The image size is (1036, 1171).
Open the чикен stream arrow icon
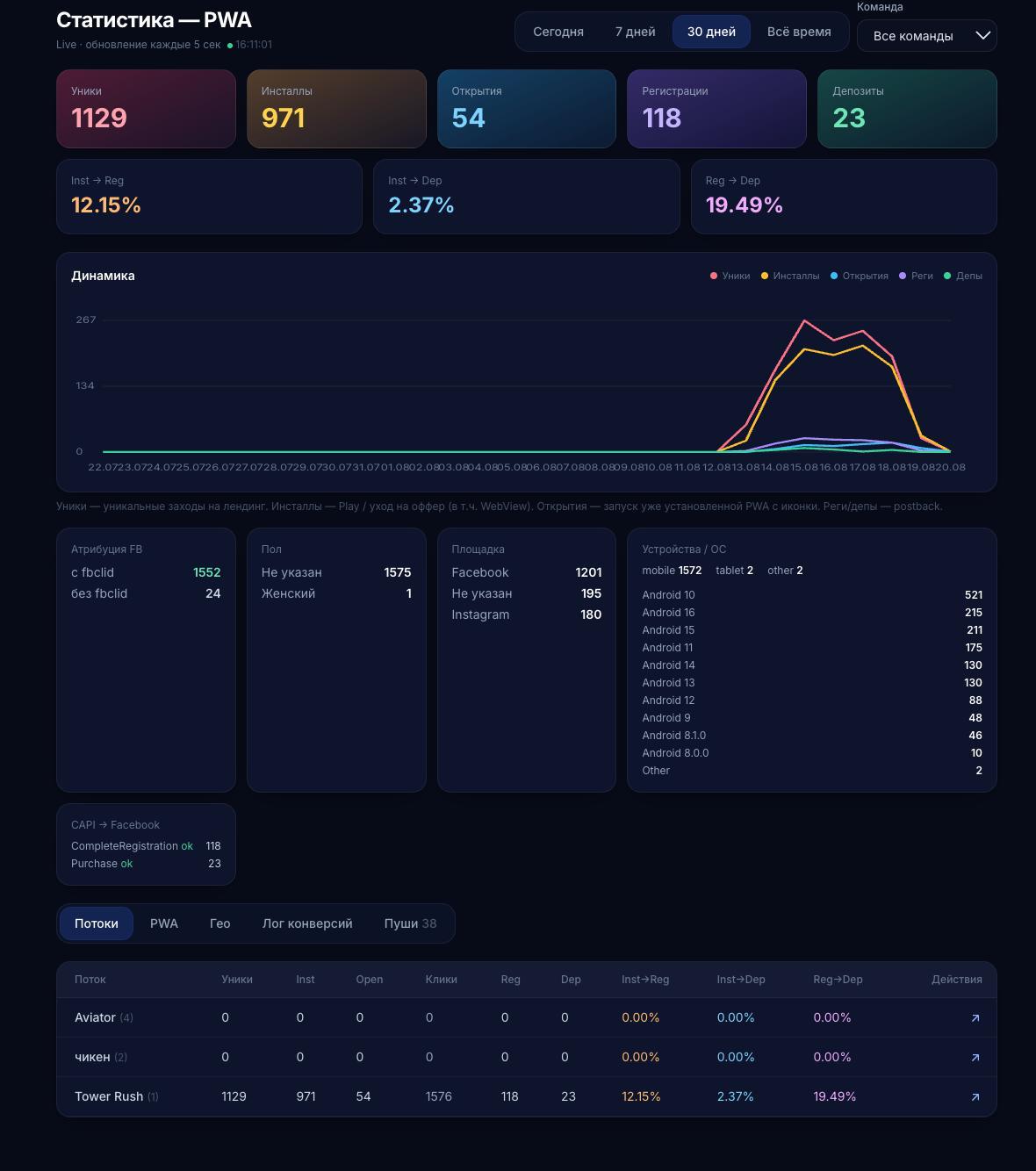[x=975, y=1058]
